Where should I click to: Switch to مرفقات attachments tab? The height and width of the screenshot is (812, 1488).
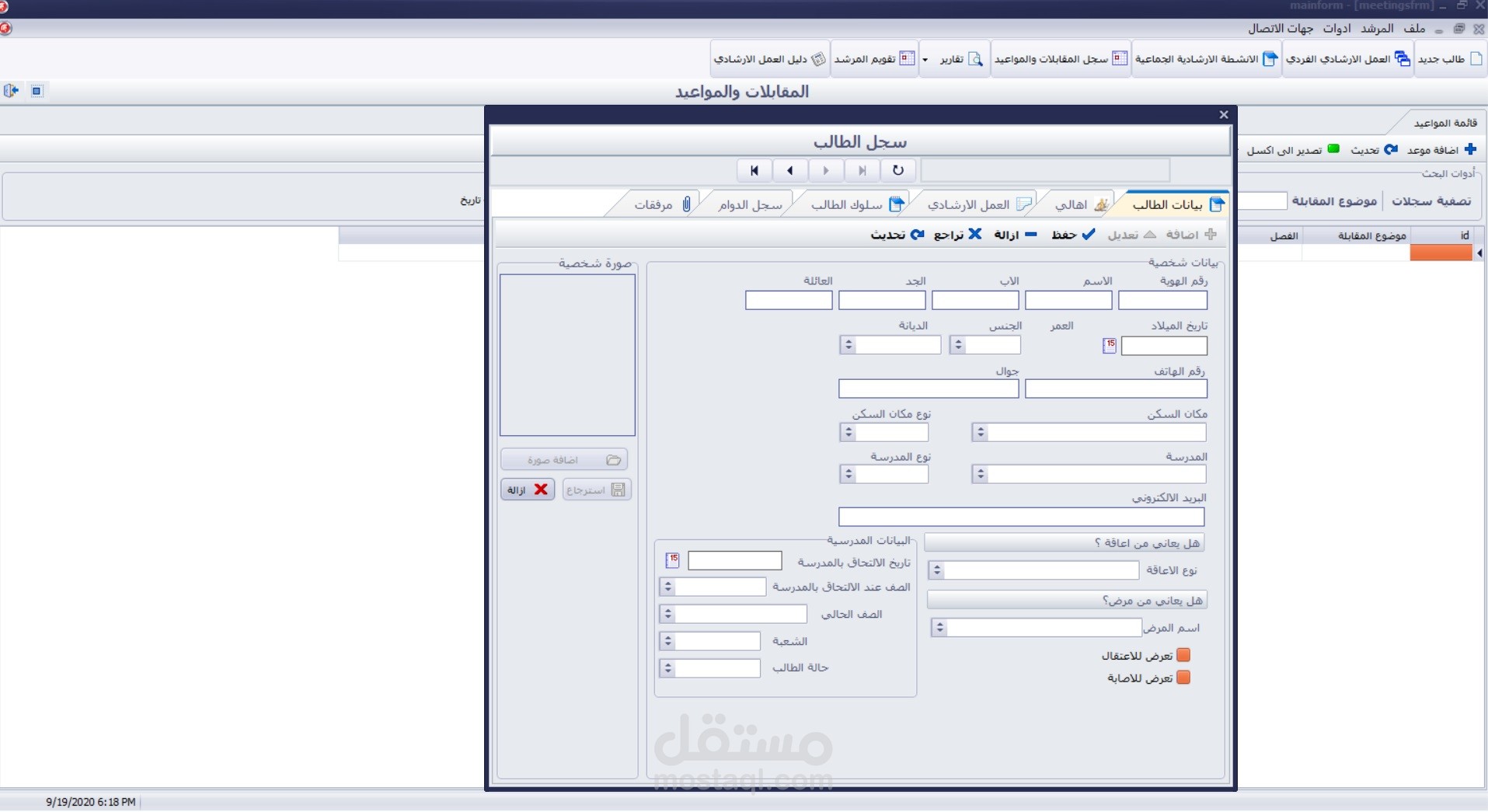[662, 204]
